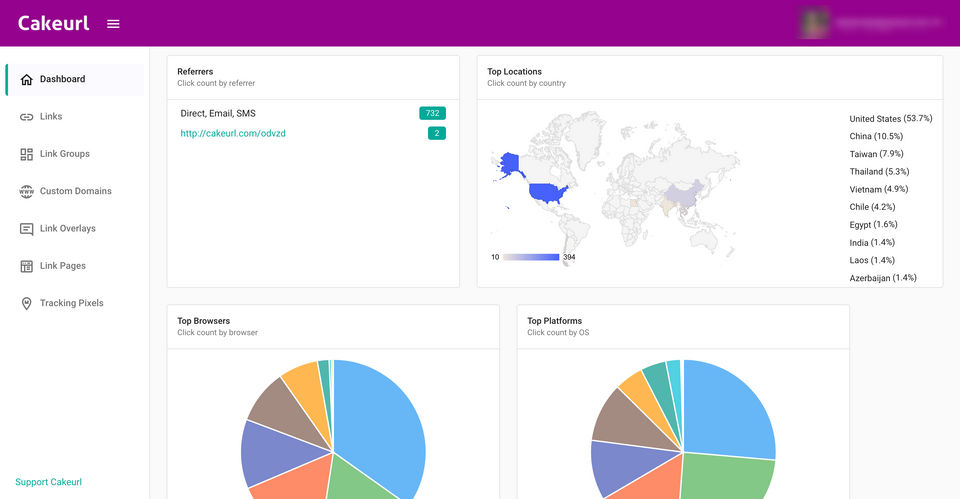Open the Dashboard menu item
The width and height of the screenshot is (960, 499).
(75, 80)
